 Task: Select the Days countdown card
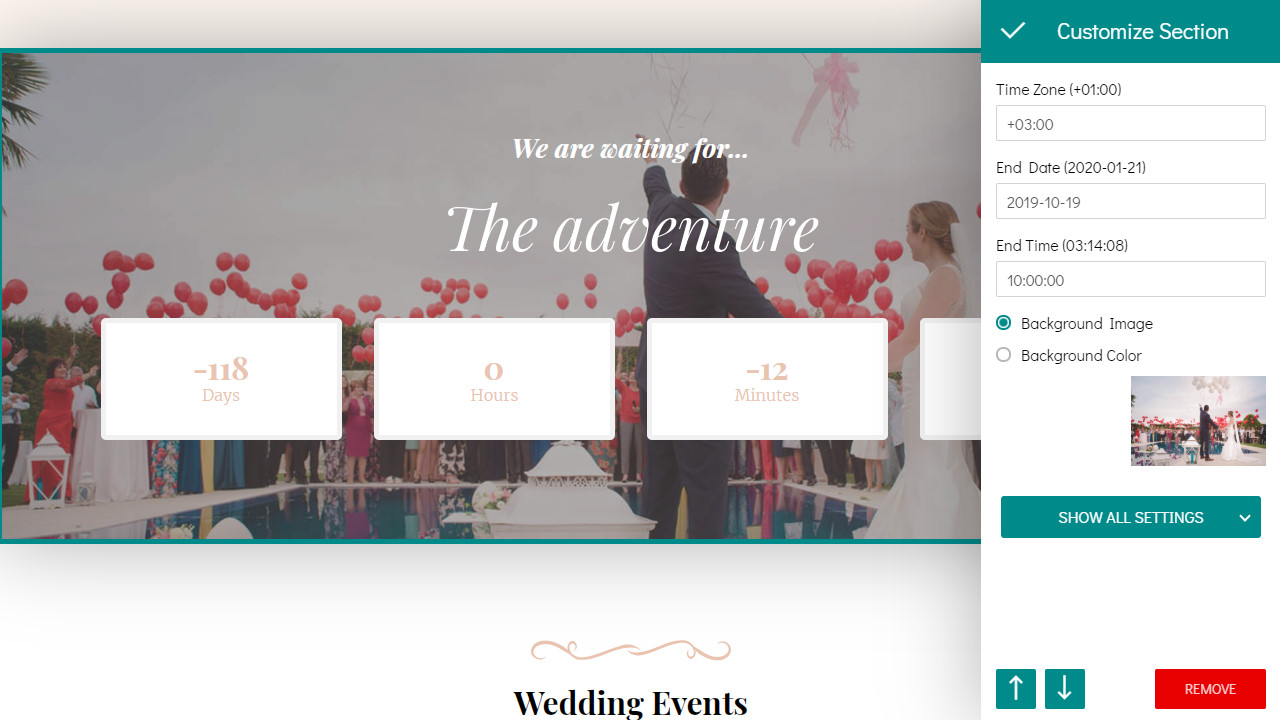point(221,379)
